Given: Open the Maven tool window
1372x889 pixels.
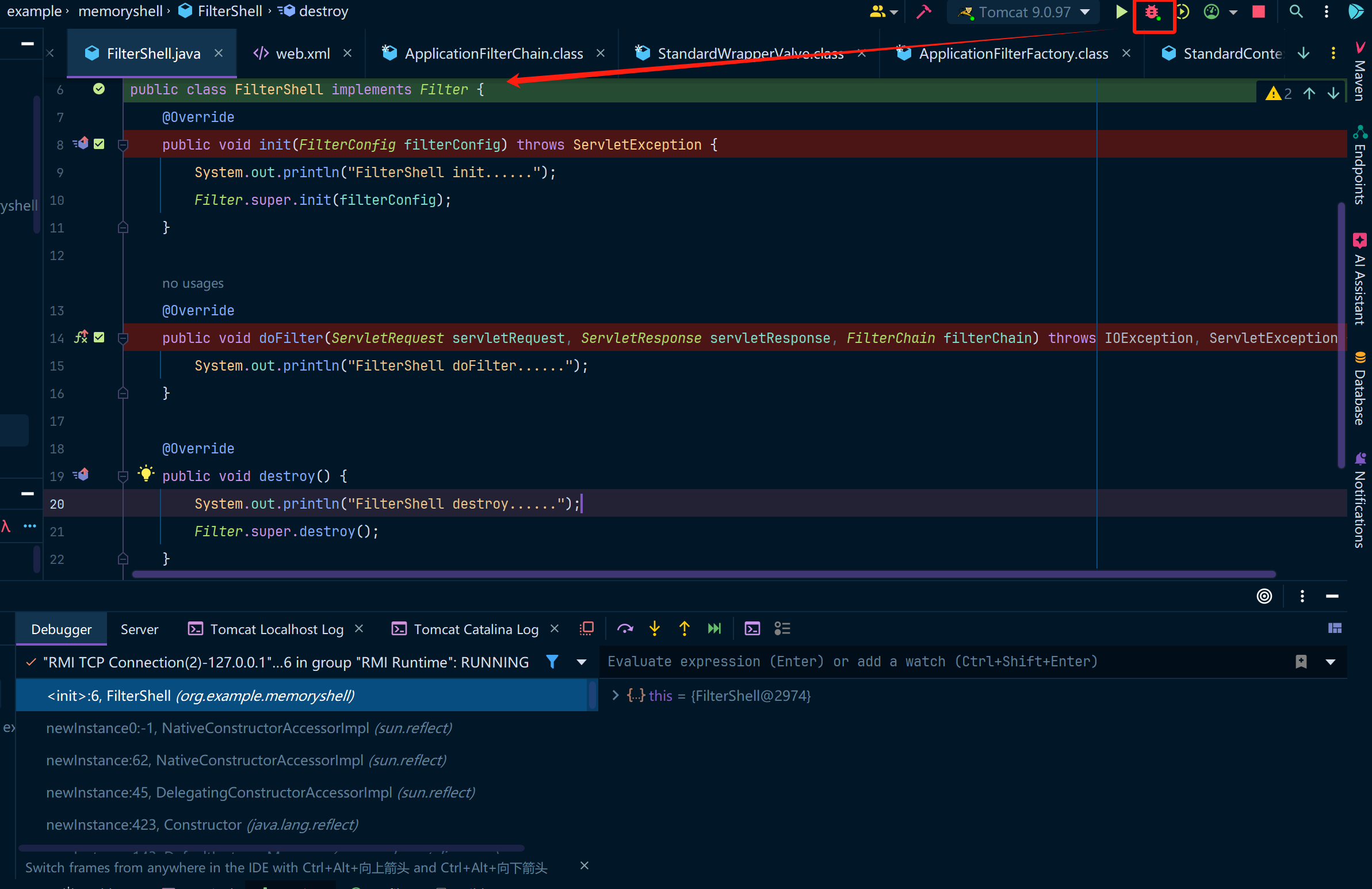Looking at the screenshot, I should pyautogui.click(x=1359, y=72).
